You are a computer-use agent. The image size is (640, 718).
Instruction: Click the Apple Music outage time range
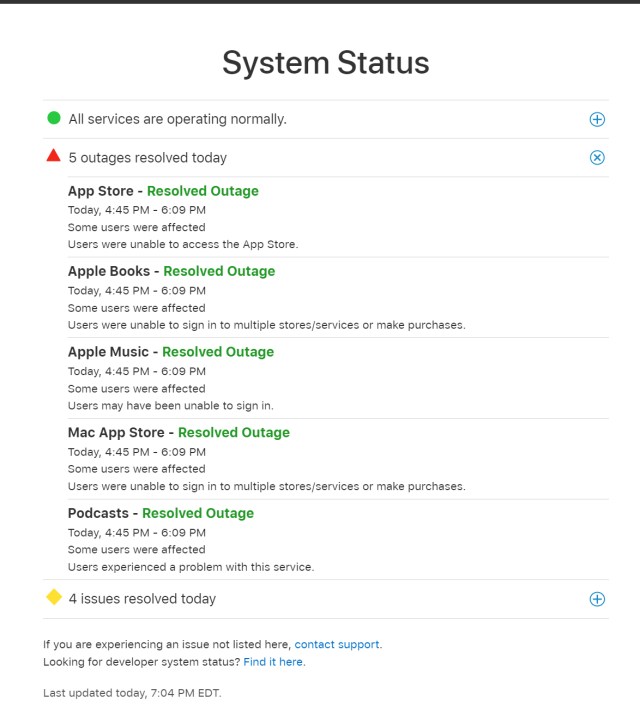pyautogui.click(x=137, y=371)
